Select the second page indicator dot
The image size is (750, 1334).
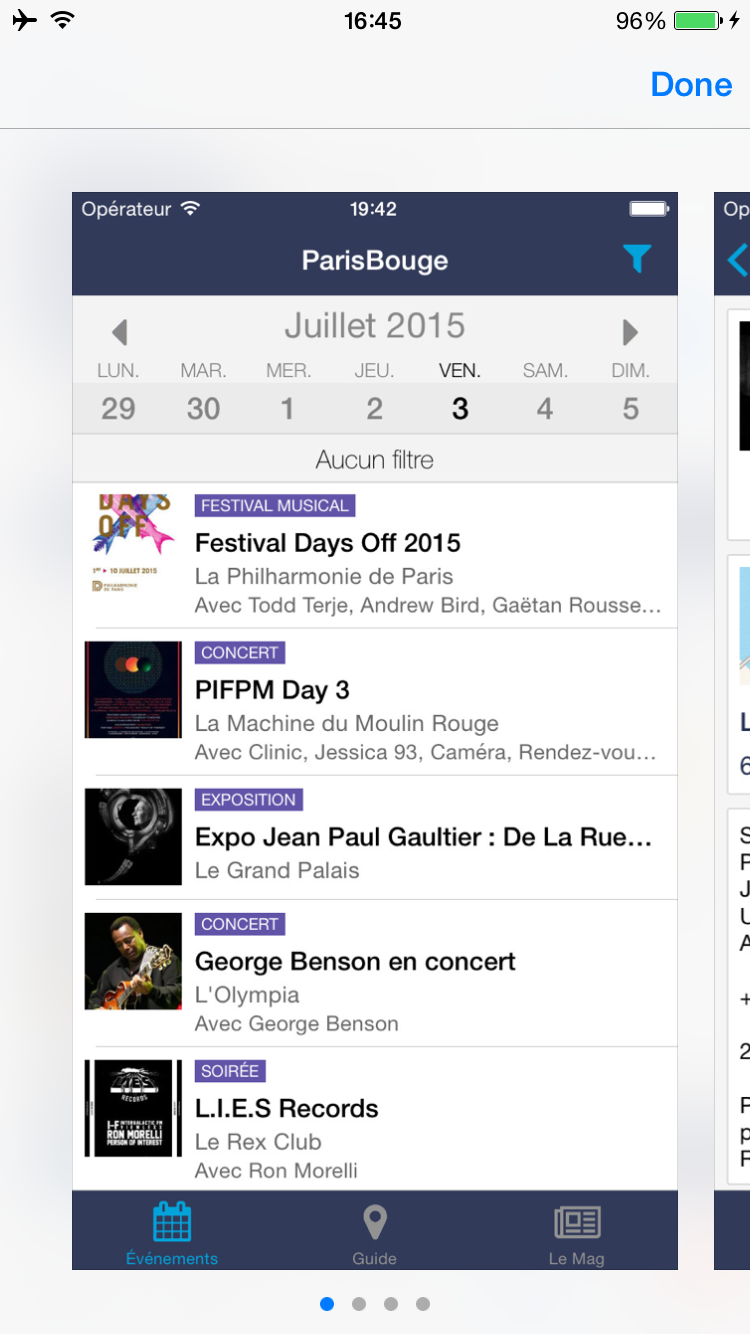click(359, 1303)
